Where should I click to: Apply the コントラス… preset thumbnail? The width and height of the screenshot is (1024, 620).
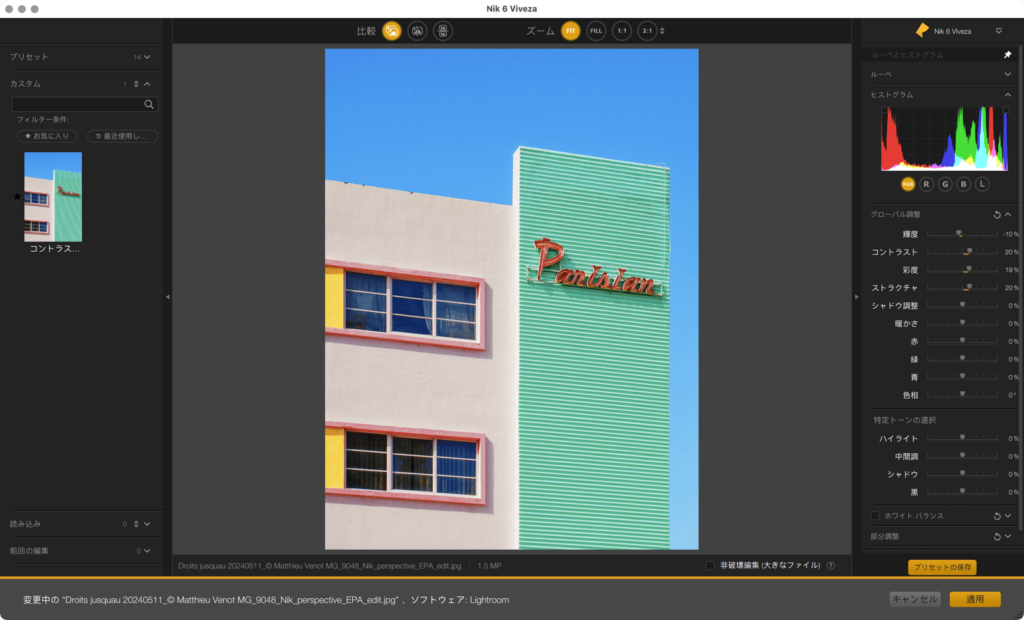coord(53,197)
